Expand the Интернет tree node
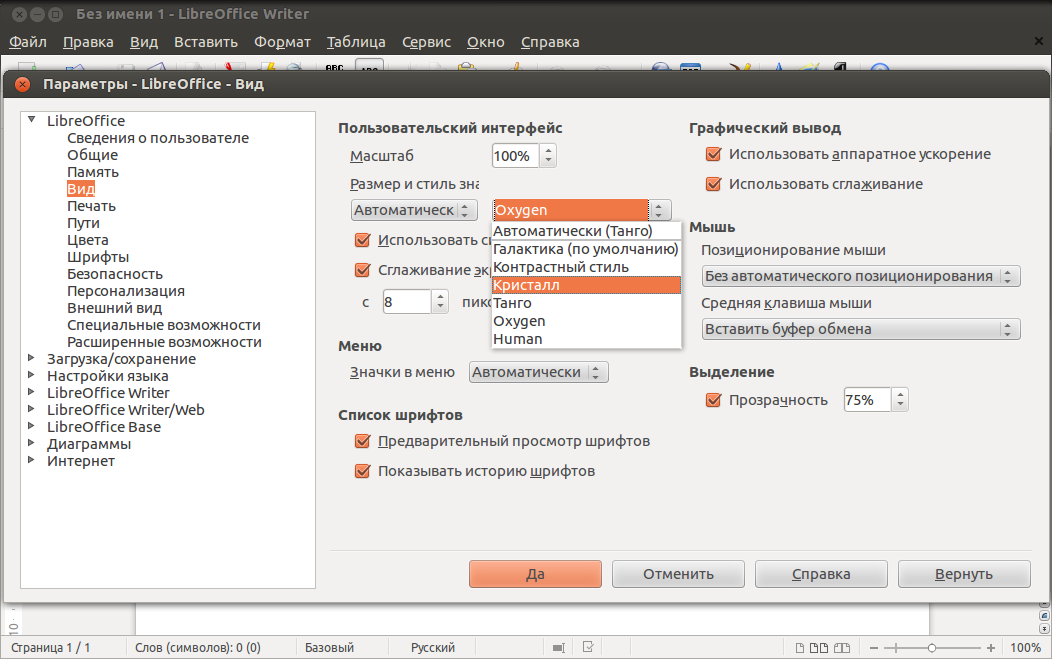Screen dimensions: 1052x659 [32, 460]
